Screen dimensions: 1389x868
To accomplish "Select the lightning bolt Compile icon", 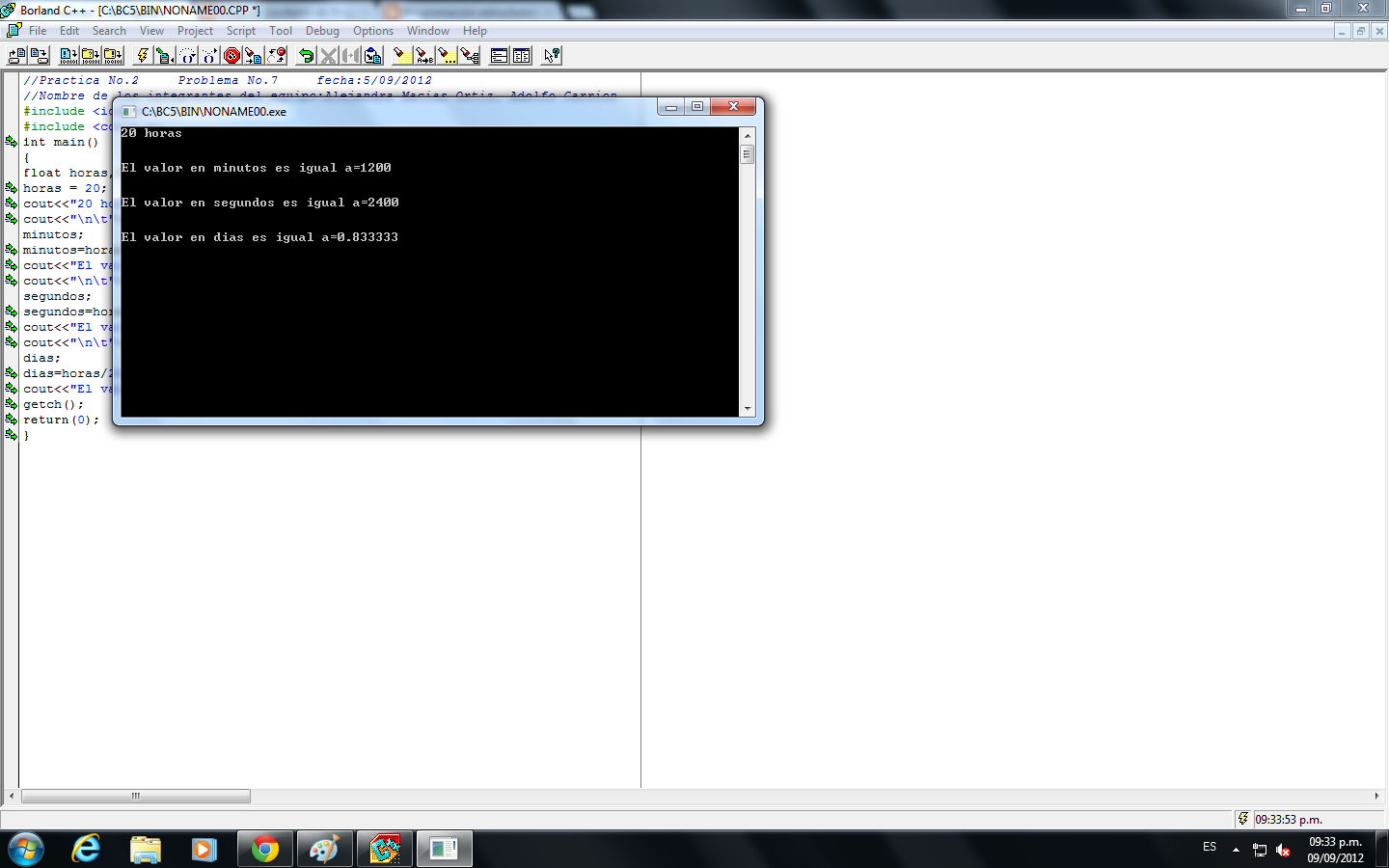I will pos(143,55).
